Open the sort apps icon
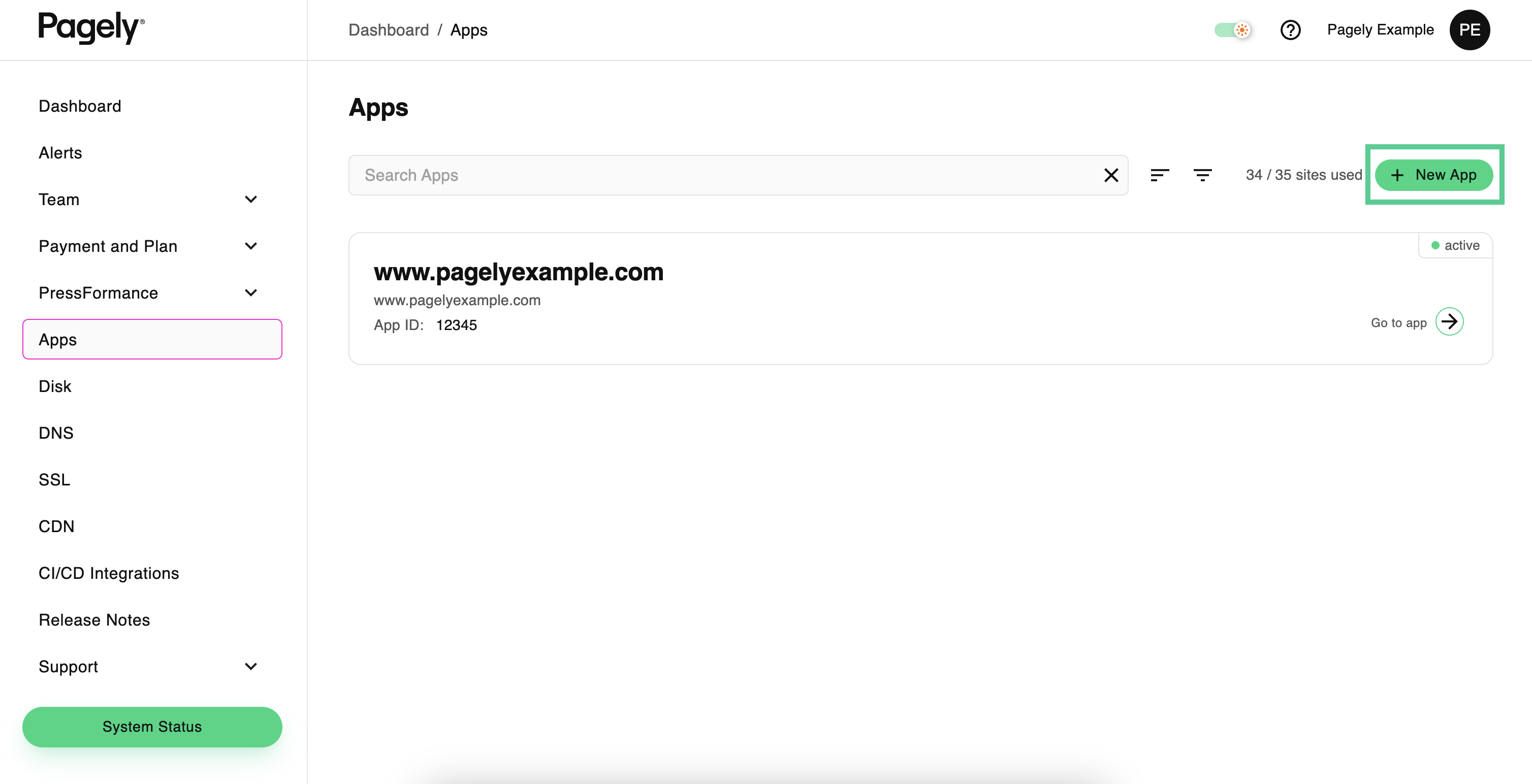1532x784 pixels. click(1159, 175)
